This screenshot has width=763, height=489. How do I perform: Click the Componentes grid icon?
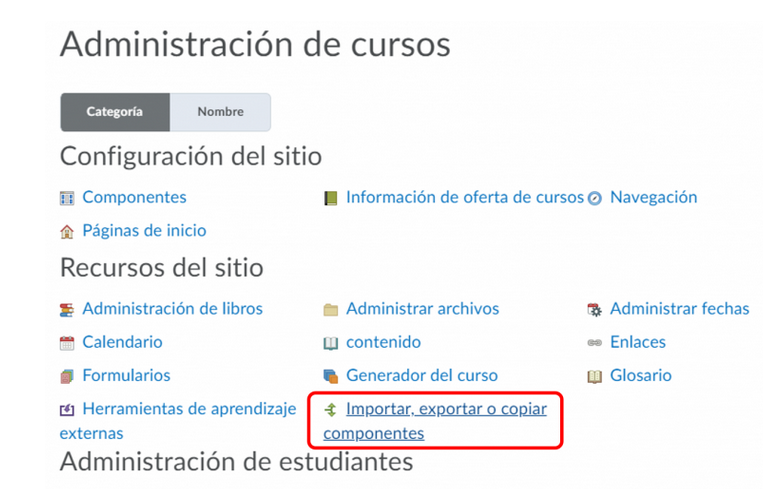[67, 198]
